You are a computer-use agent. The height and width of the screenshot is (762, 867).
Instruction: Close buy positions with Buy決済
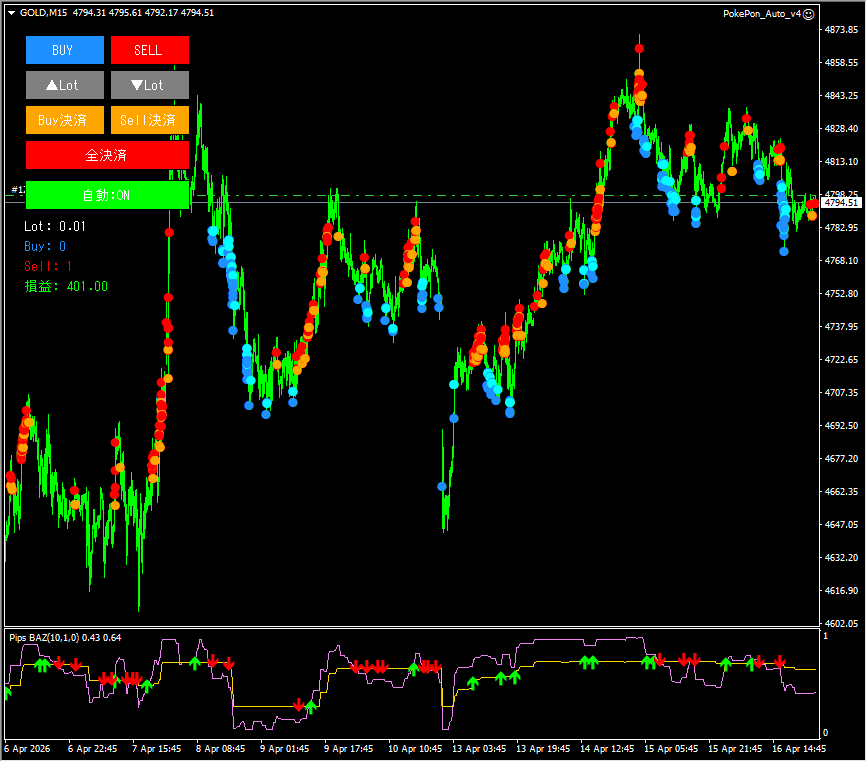(x=64, y=120)
